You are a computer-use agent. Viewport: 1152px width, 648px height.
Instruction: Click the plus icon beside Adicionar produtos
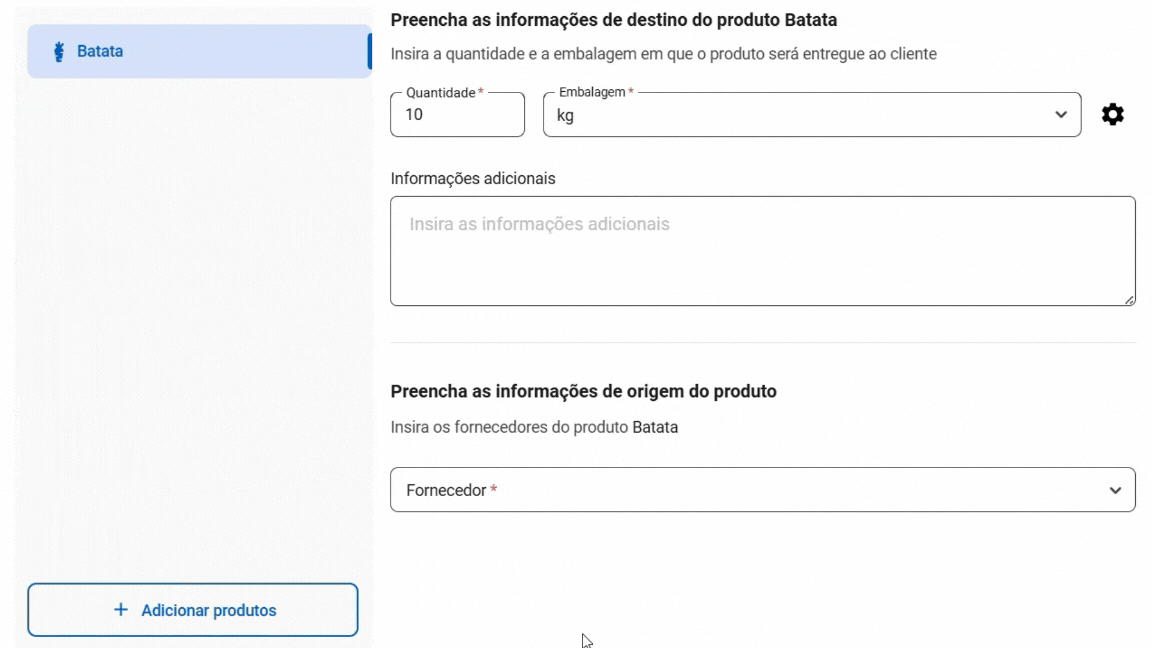[121, 610]
